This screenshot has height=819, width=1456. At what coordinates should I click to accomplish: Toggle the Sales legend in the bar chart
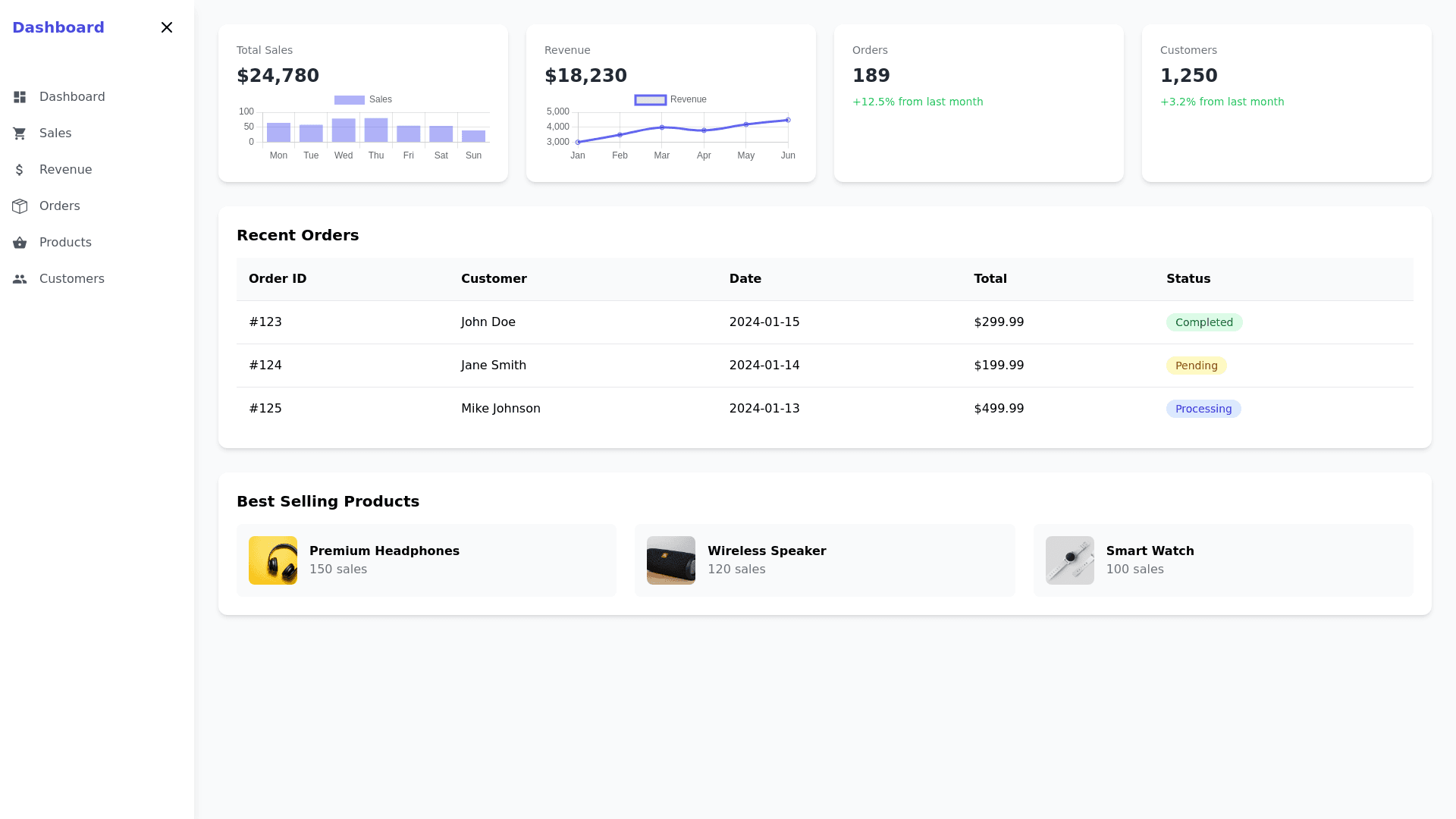click(363, 99)
